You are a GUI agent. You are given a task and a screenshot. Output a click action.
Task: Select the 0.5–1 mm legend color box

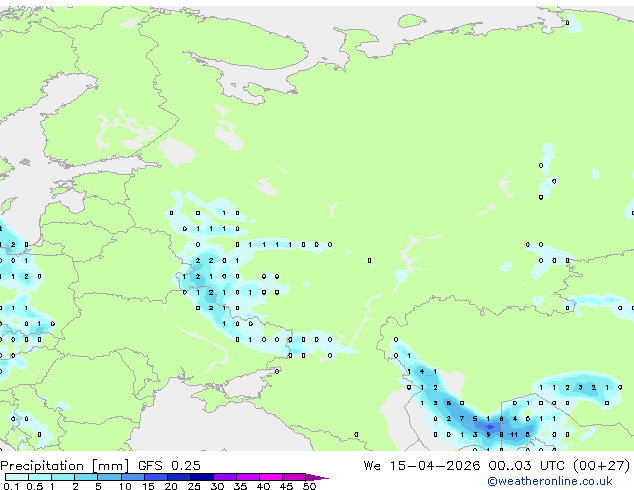(40, 477)
